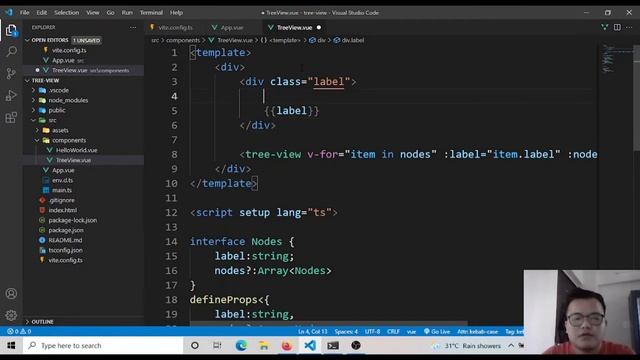Open the View menu
This screenshot has height=360, width=640.
click(x=93, y=13)
